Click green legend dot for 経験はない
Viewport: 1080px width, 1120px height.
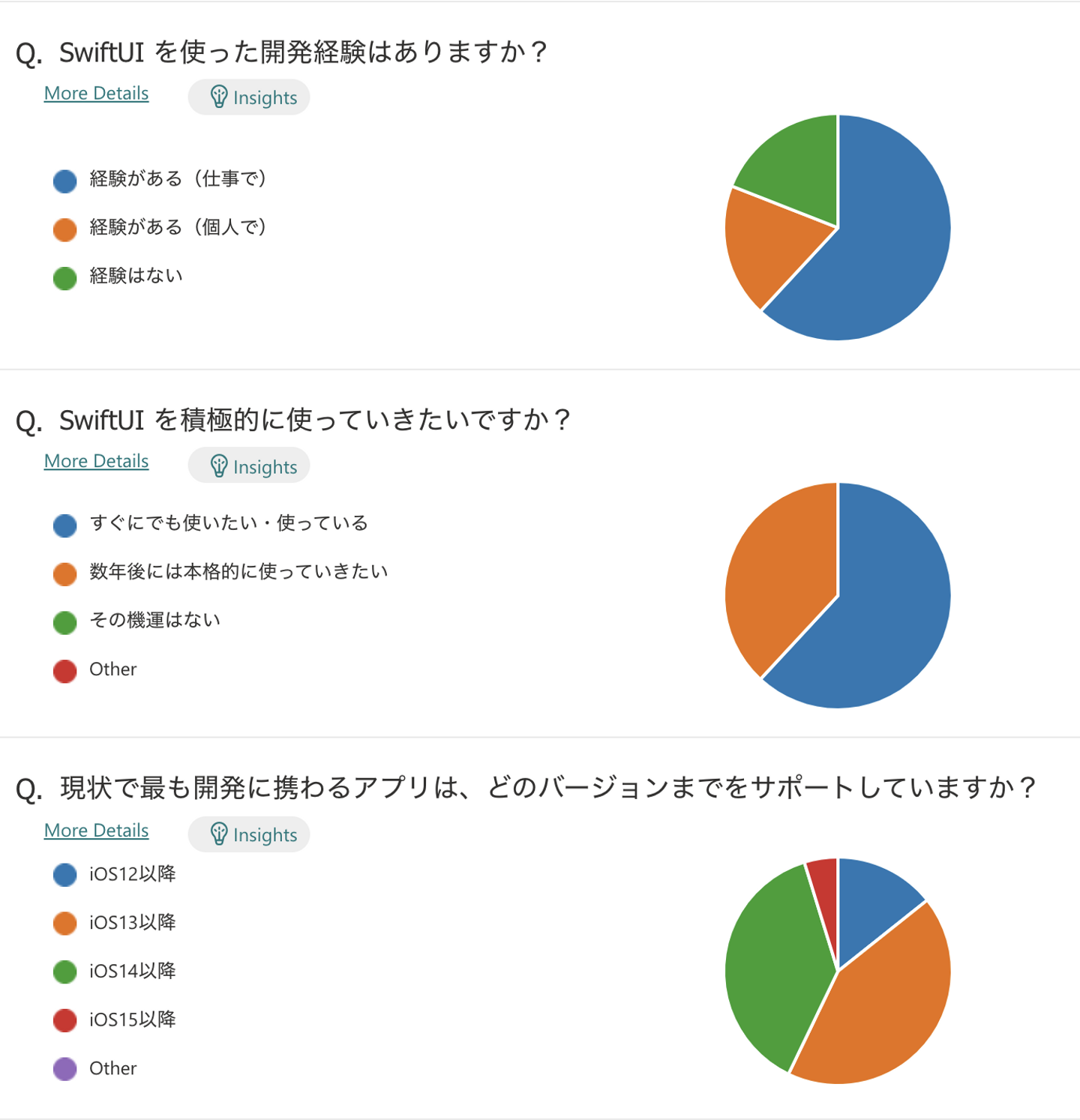point(65,278)
